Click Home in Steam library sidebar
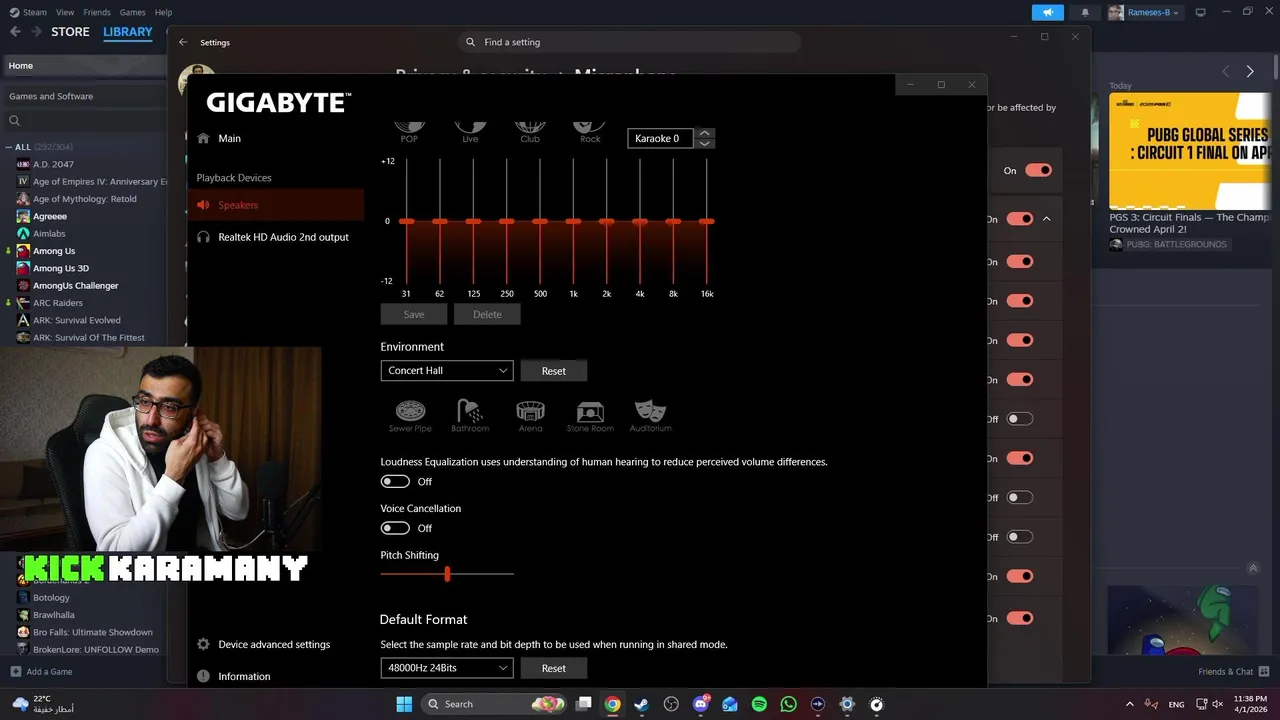 tap(83, 66)
